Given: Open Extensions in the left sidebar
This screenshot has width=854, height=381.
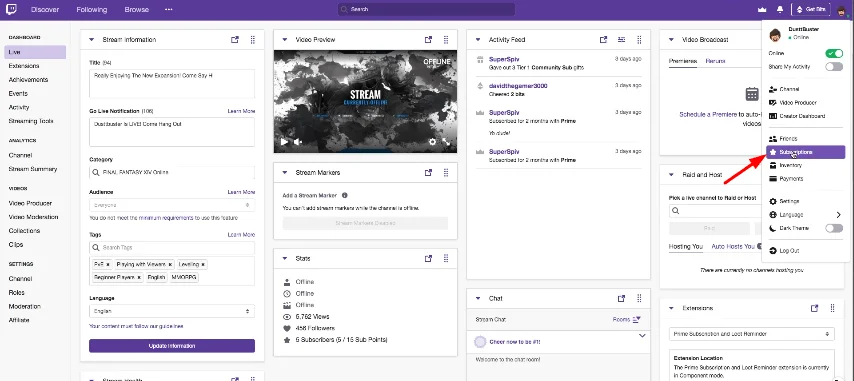Looking at the screenshot, I should pos(24,66).
